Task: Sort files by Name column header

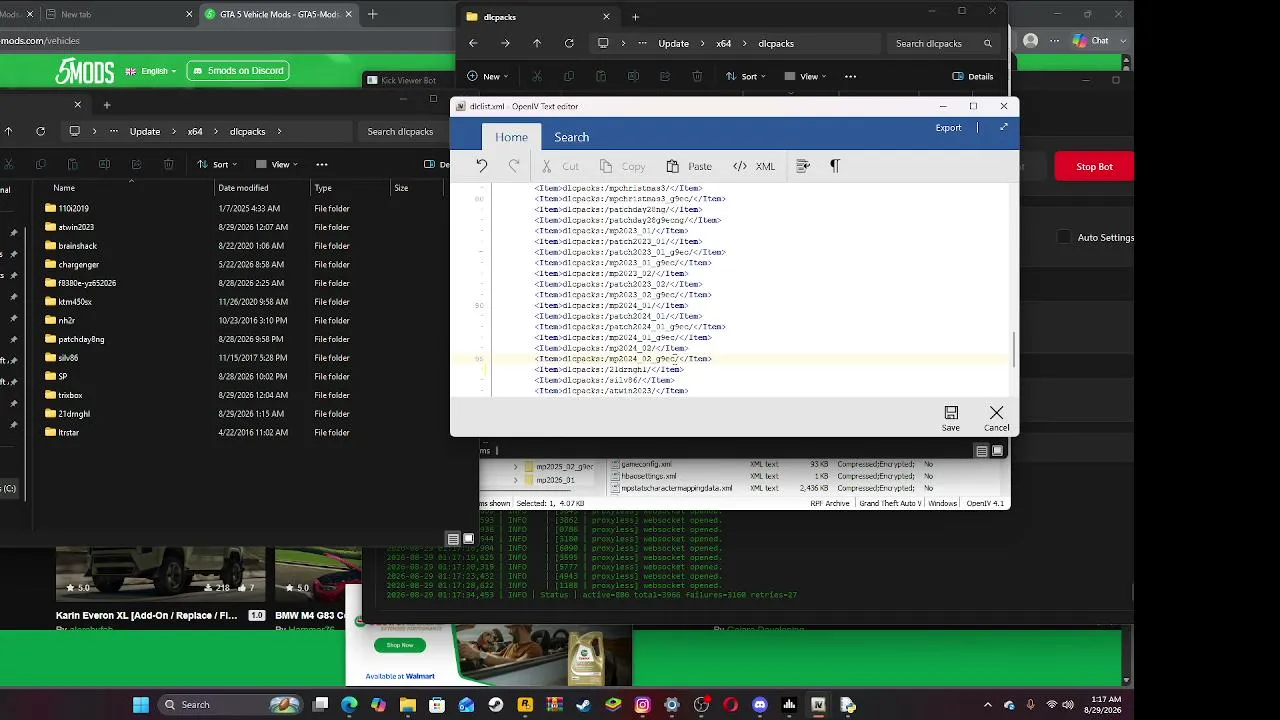Action: pos(64,188)
